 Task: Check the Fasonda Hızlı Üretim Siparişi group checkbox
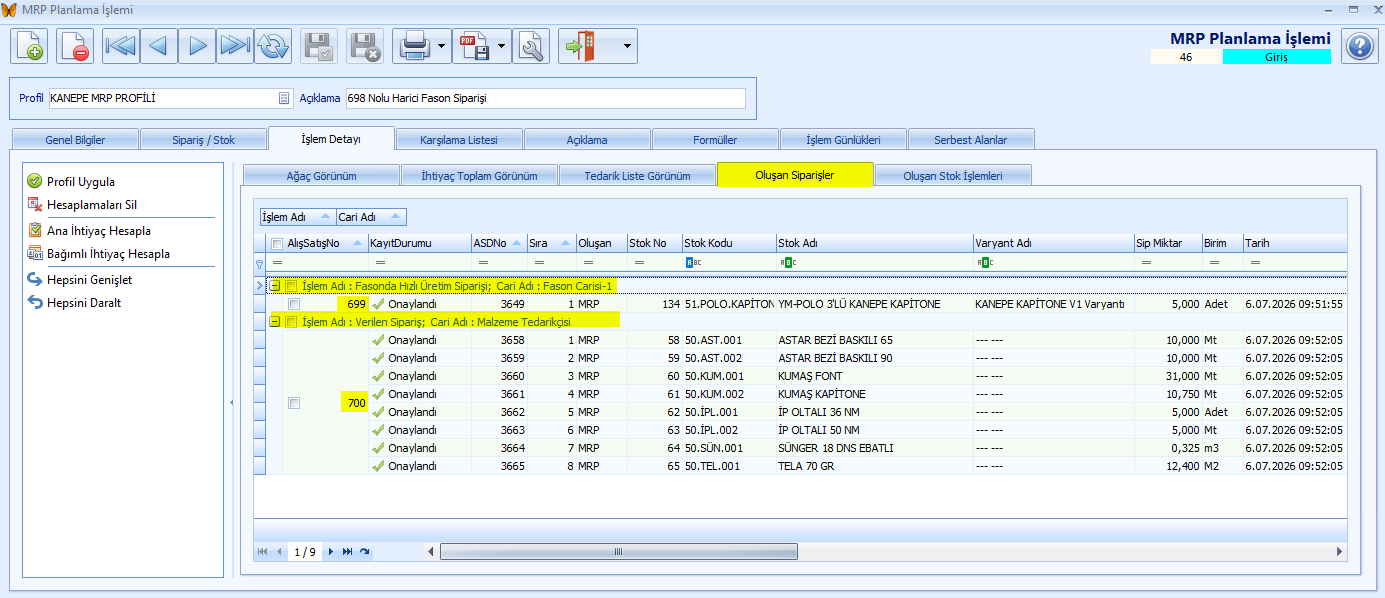(291, 286)
